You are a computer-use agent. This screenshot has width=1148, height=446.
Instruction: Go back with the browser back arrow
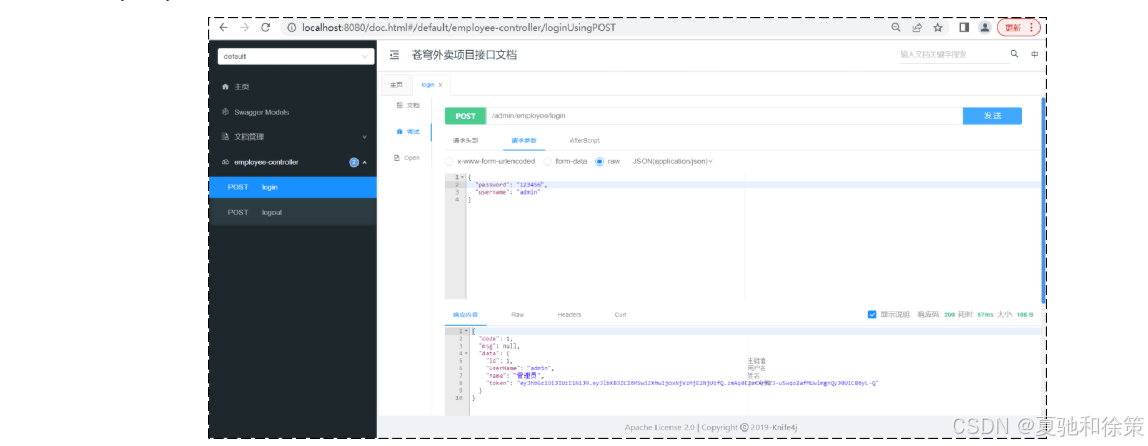click(224, 27)
